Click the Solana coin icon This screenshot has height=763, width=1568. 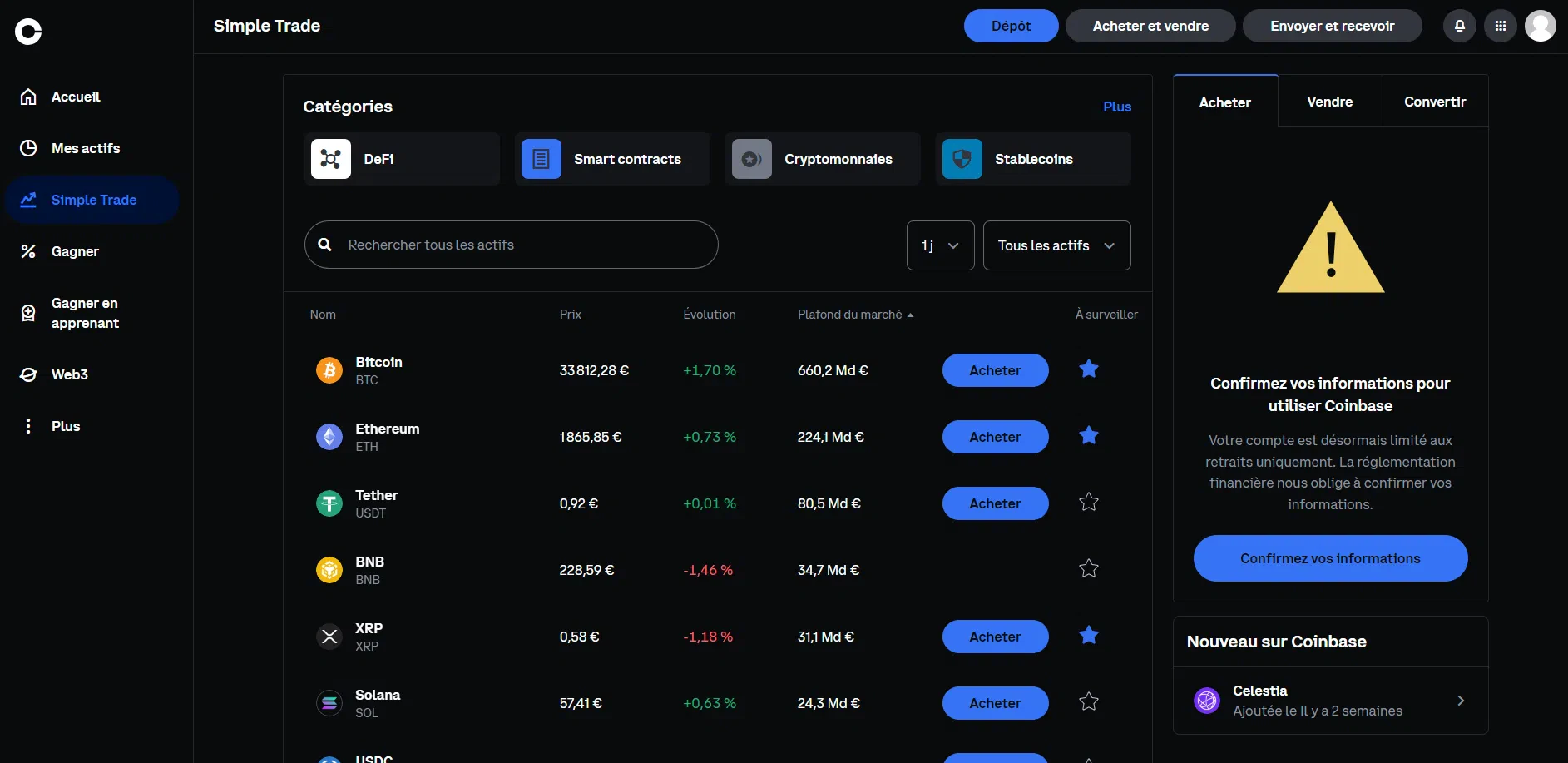(x=329, y=703)
